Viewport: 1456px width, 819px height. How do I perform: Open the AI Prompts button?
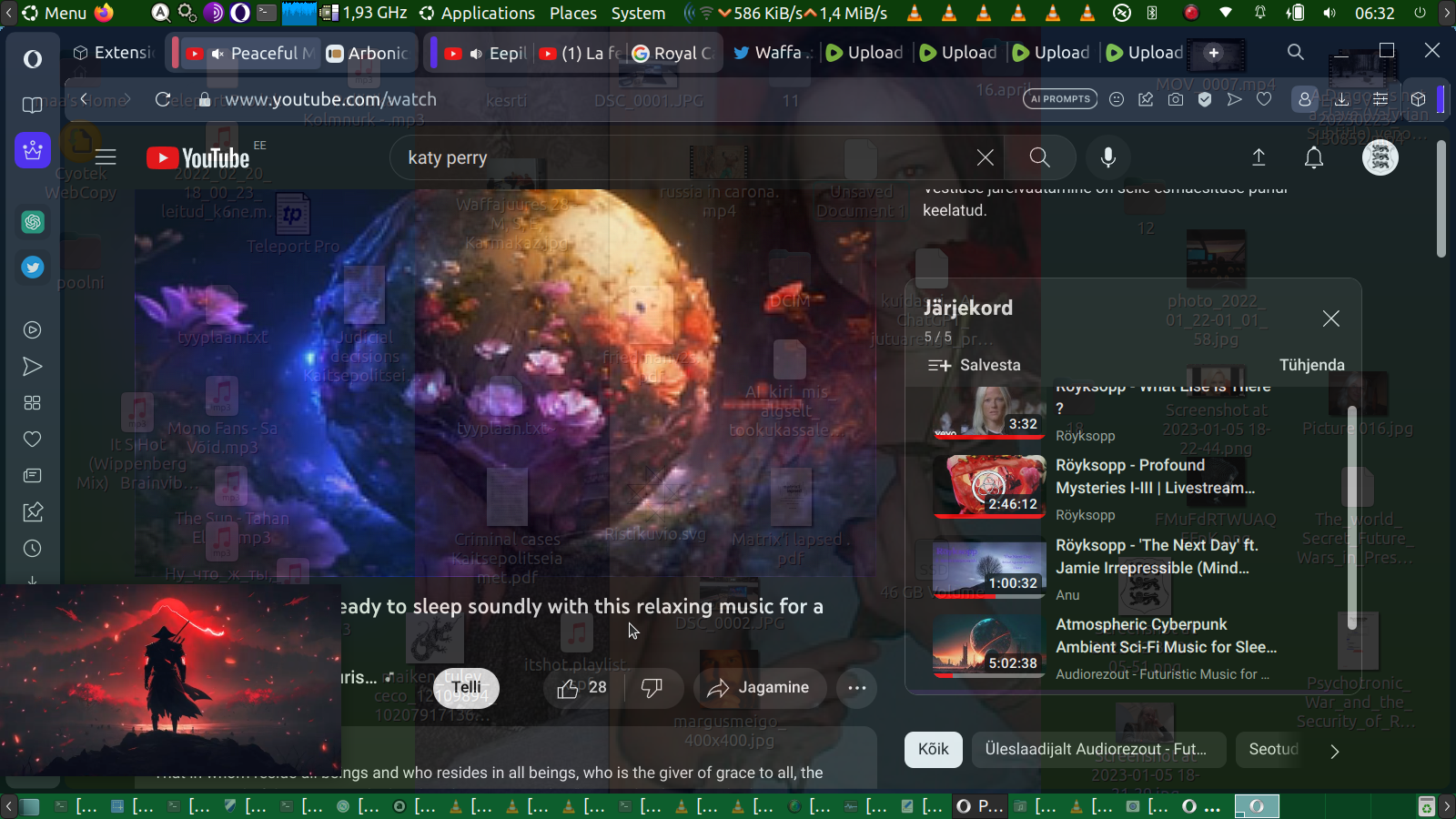[1061, 99]
